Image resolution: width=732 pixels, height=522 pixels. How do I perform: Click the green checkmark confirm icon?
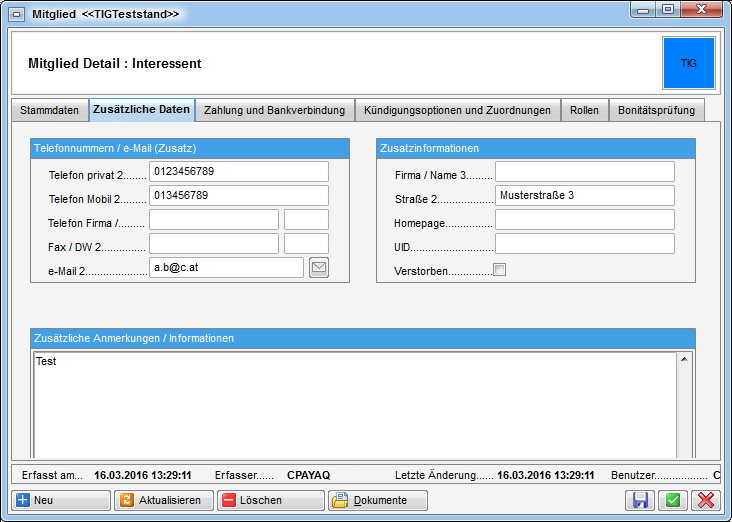tap(673, 500)
